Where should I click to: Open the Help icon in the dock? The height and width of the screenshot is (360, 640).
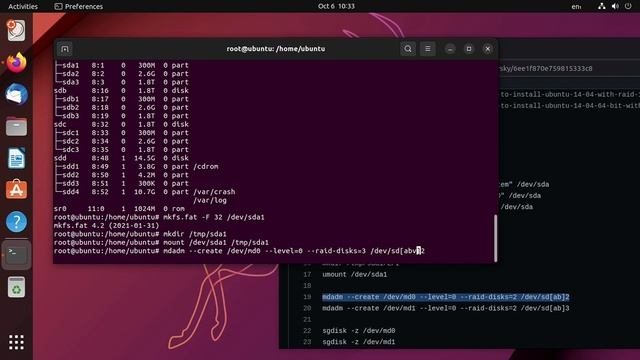tap(16, 222)
